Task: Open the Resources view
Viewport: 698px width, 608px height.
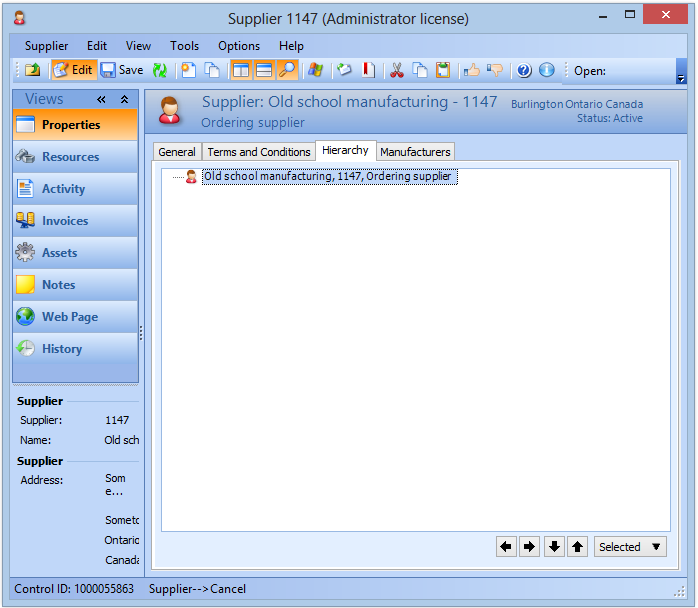Action: 75,157
